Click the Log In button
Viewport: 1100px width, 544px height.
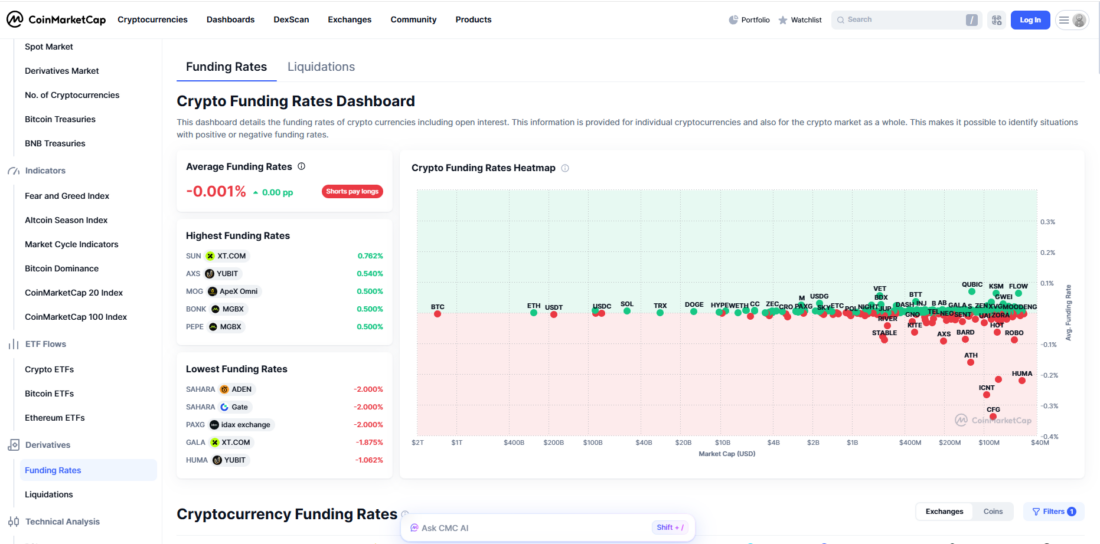[x=1030, y=20]
